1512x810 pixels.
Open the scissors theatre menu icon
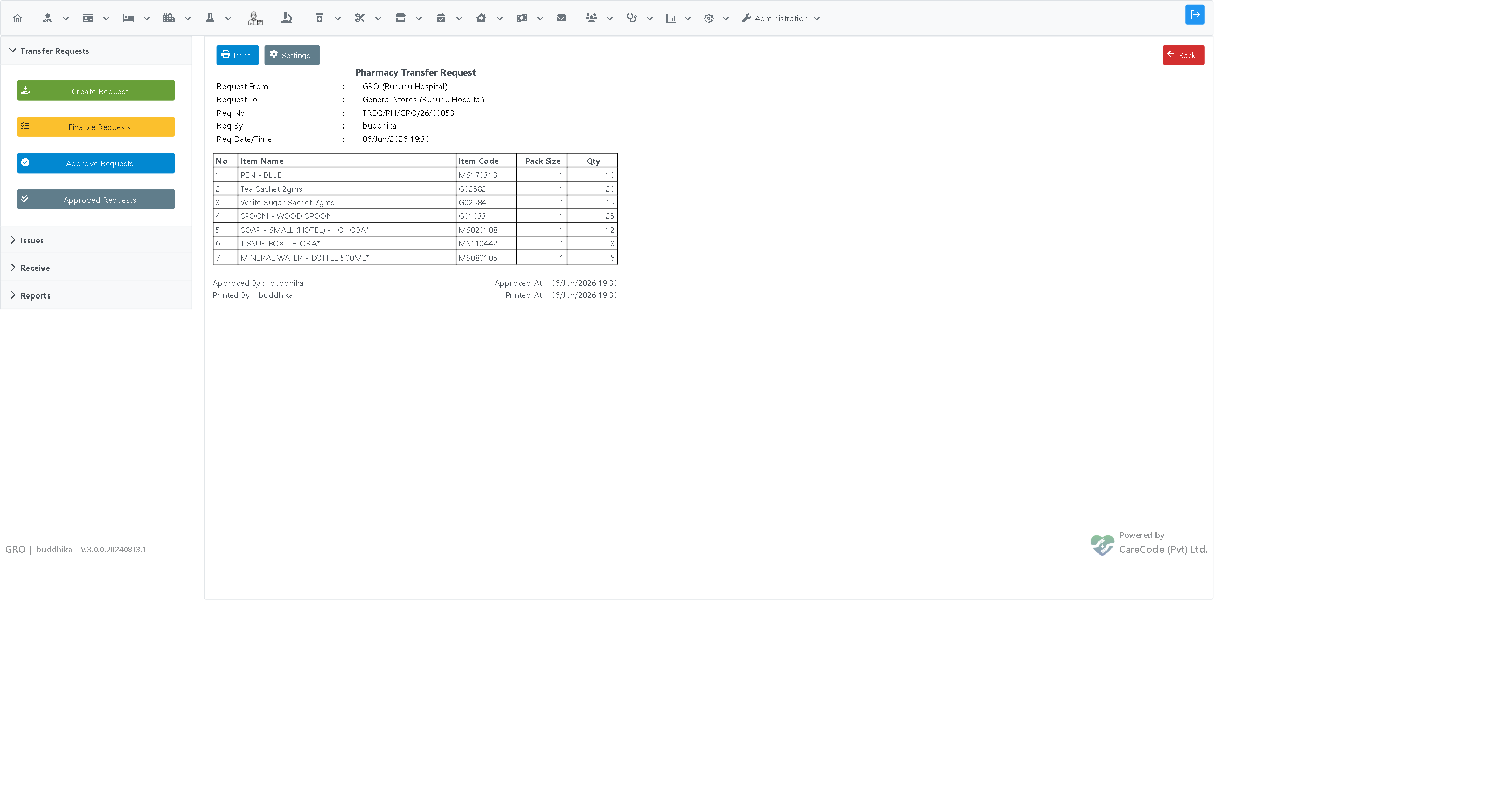(360, 18)
